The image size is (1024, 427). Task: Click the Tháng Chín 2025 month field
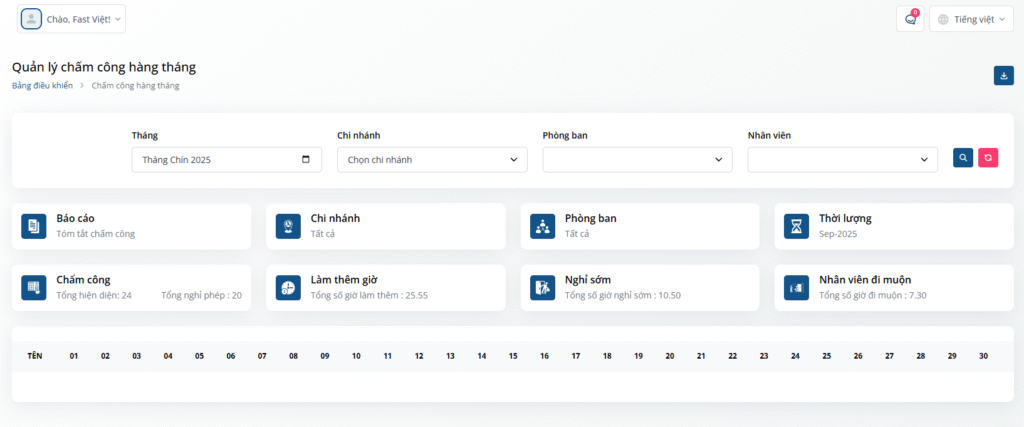click(227, 159)
